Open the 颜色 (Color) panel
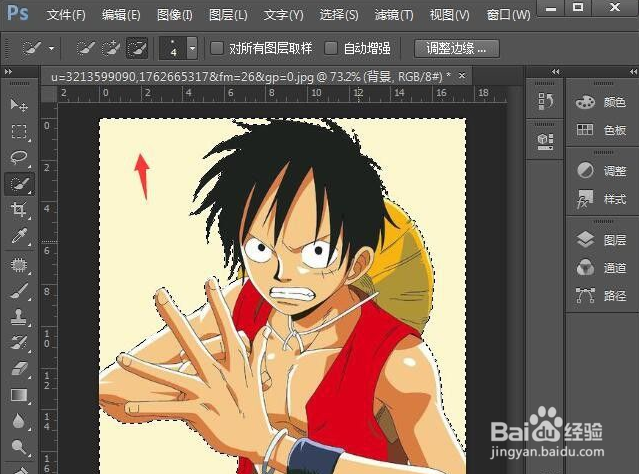The width and height of the screenshot is (639, 474). 601,102
